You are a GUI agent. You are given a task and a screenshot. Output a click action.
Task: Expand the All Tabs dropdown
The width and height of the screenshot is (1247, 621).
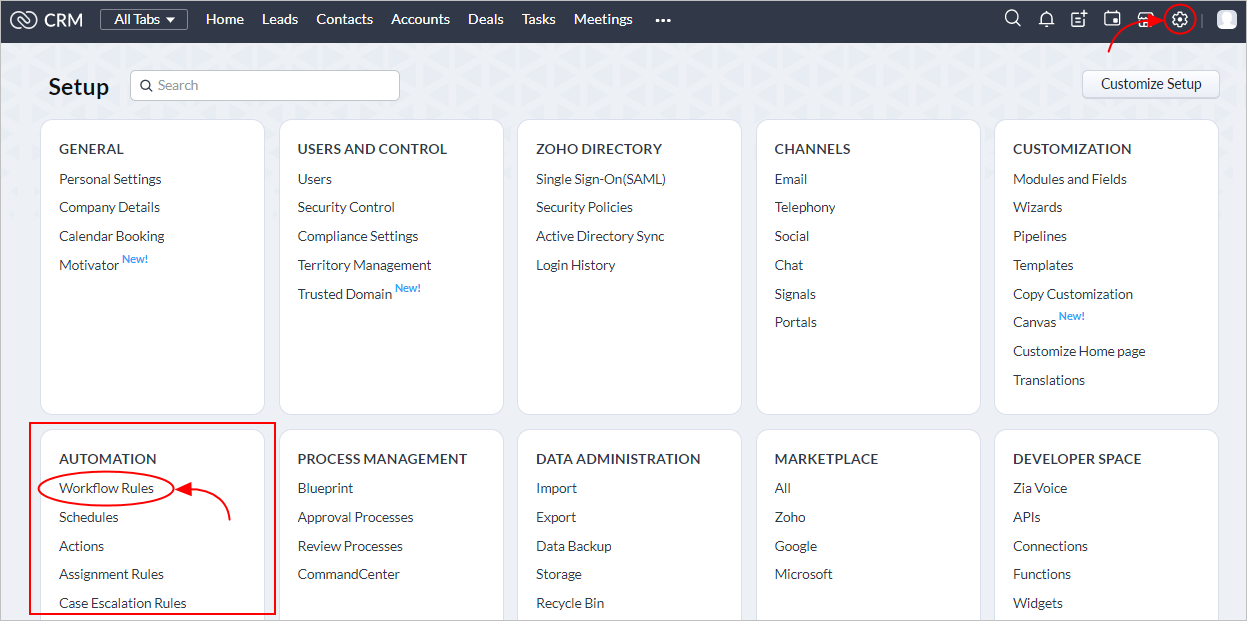(x=144, y=19)
